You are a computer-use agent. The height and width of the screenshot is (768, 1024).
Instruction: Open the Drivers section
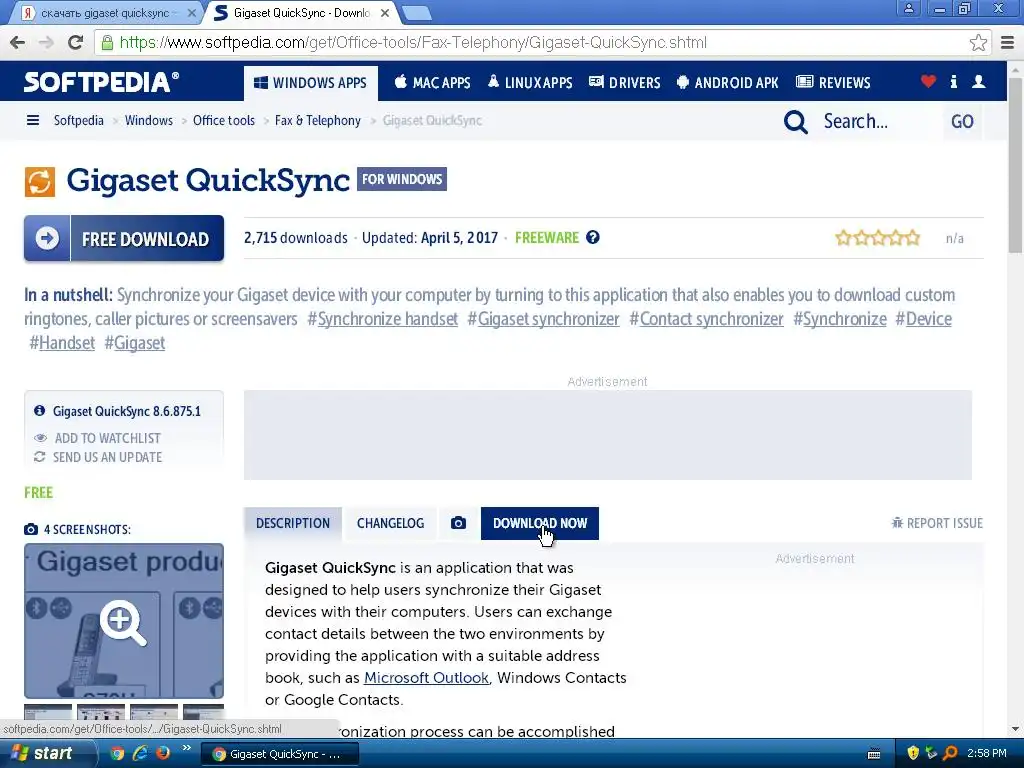[624, 83]
